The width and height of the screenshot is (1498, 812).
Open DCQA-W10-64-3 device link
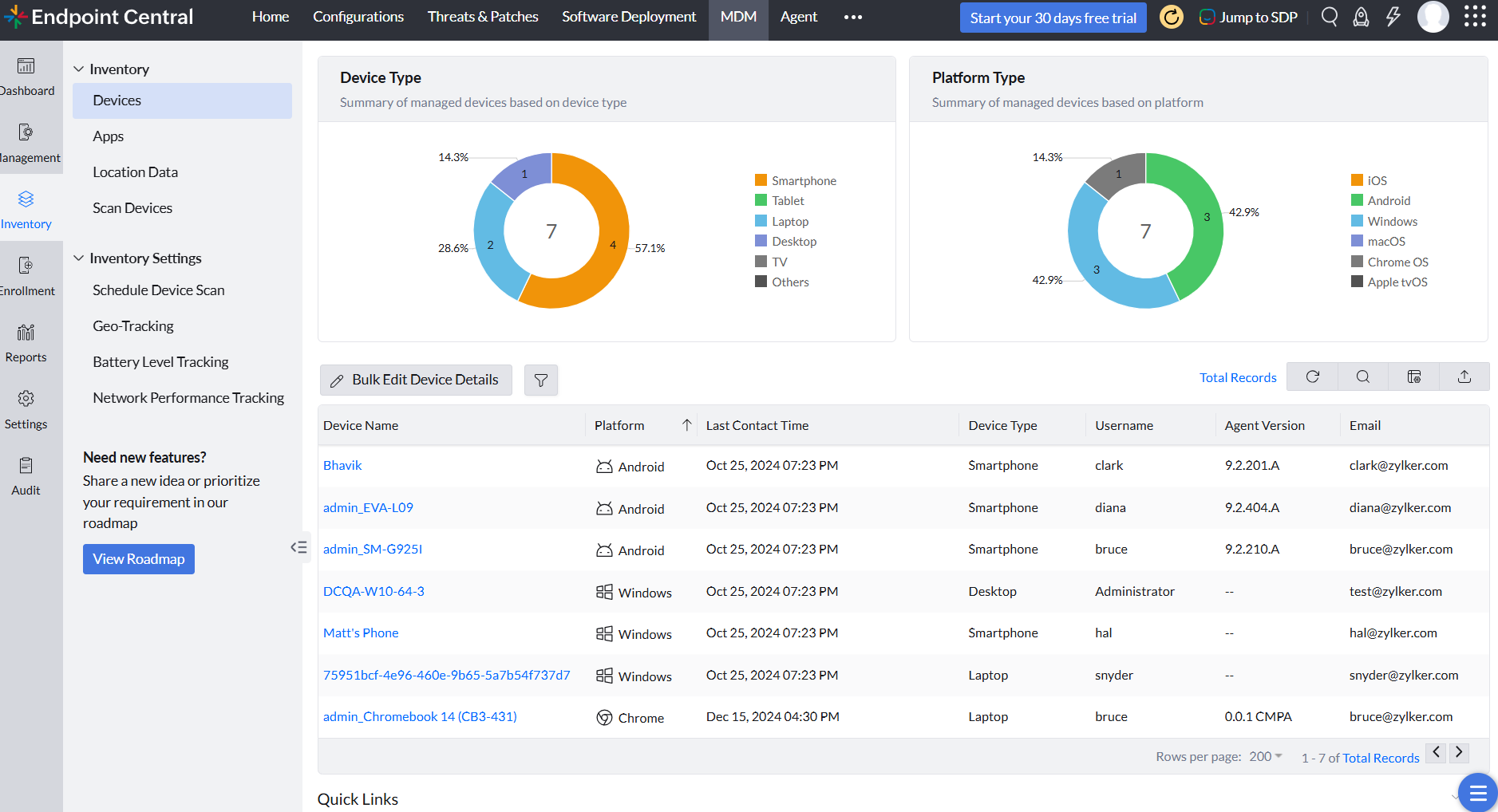pos(374,591)
